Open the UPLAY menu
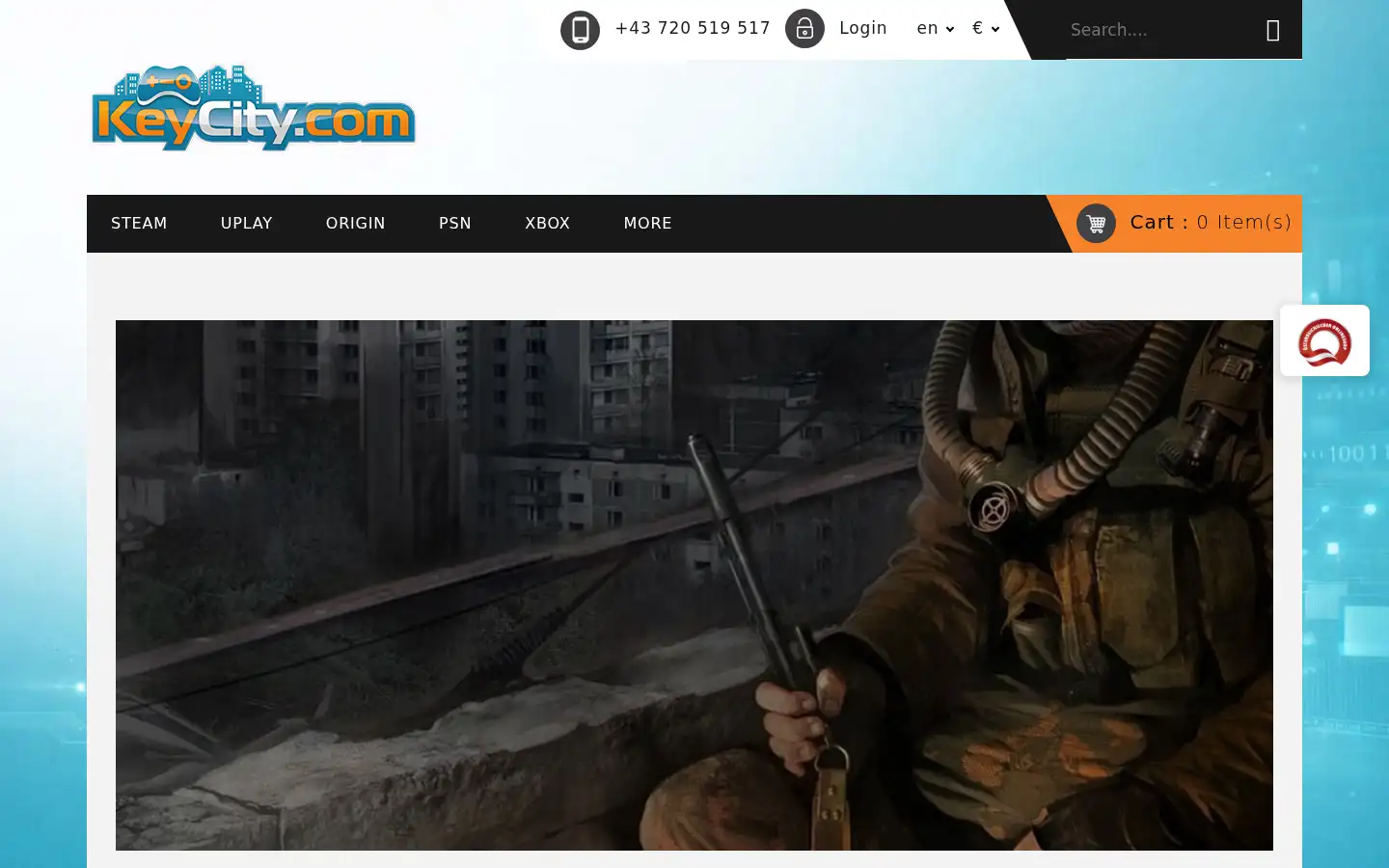Screen dimensions: 1389x868 (247, 224)
